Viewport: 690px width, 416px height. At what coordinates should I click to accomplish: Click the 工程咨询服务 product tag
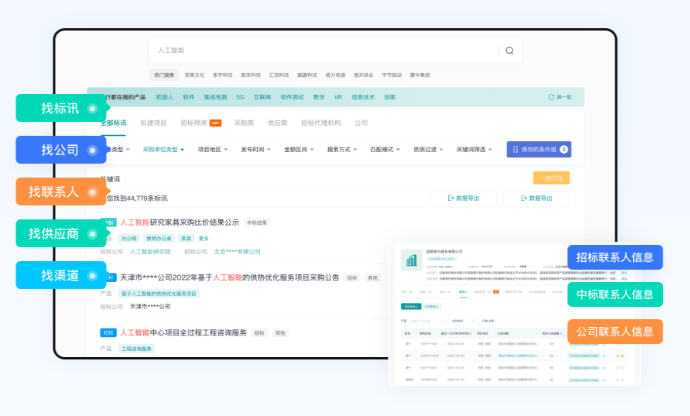[x=136, y=348]
